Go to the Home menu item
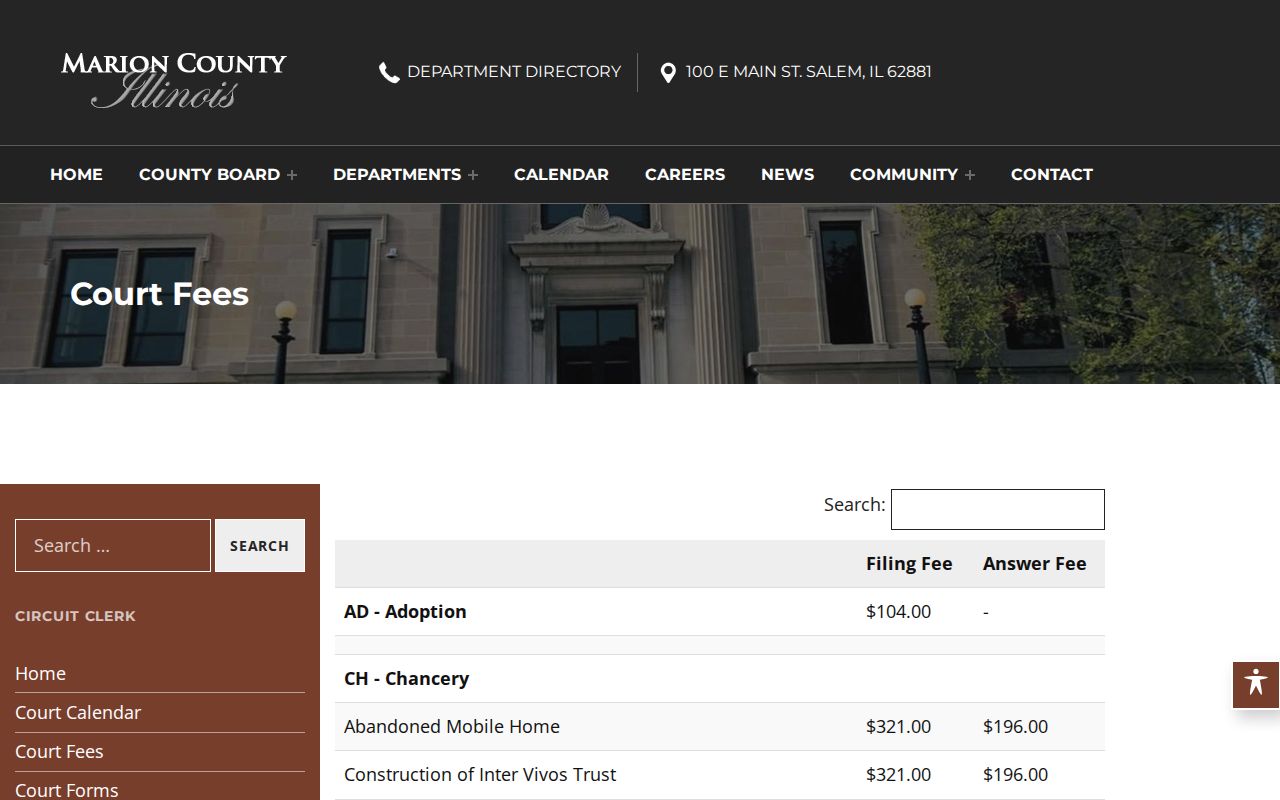 [76, 174]
